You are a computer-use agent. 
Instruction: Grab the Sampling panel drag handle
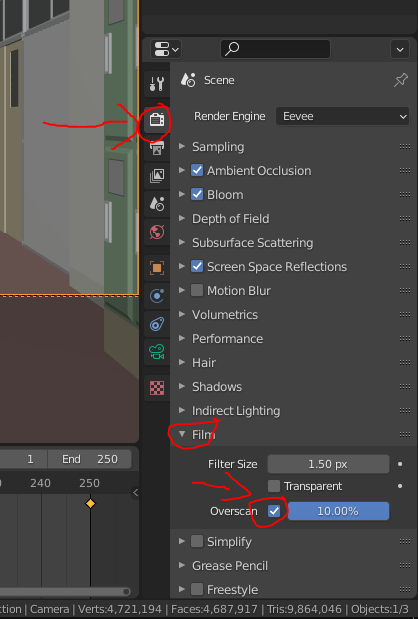[x=405, y=146]
